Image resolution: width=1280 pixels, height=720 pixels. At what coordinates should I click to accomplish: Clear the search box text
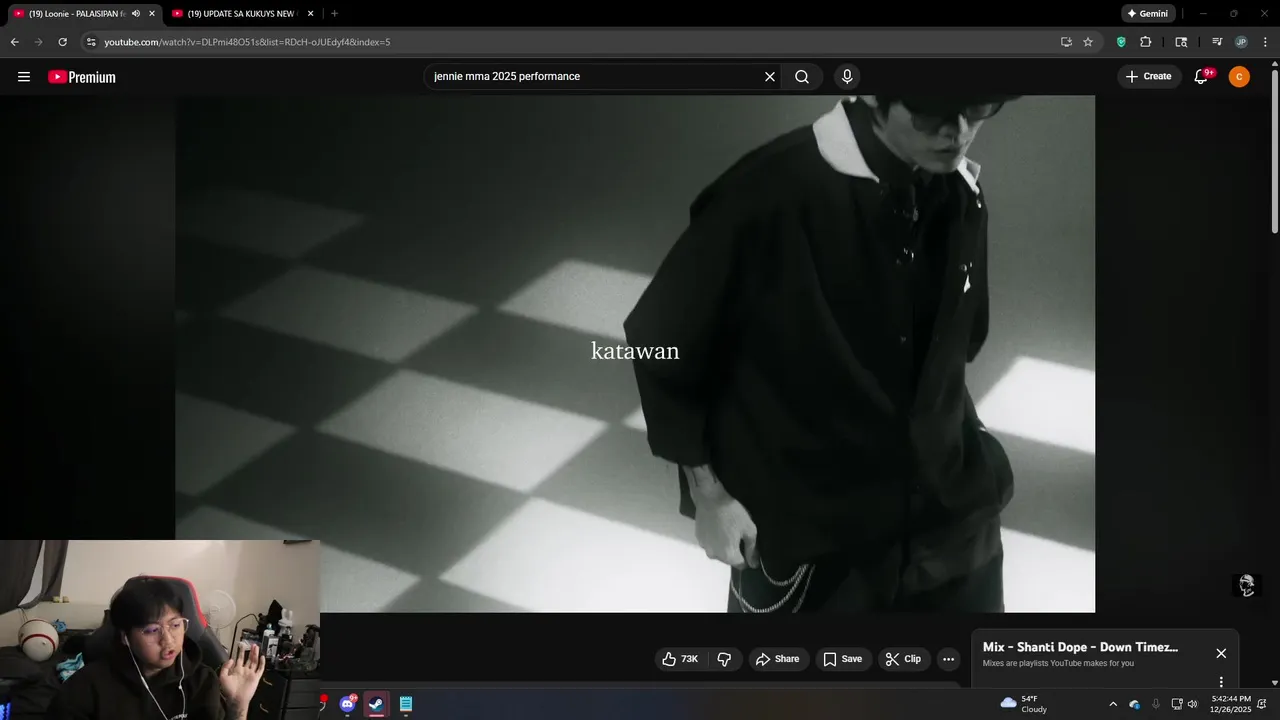770,77
